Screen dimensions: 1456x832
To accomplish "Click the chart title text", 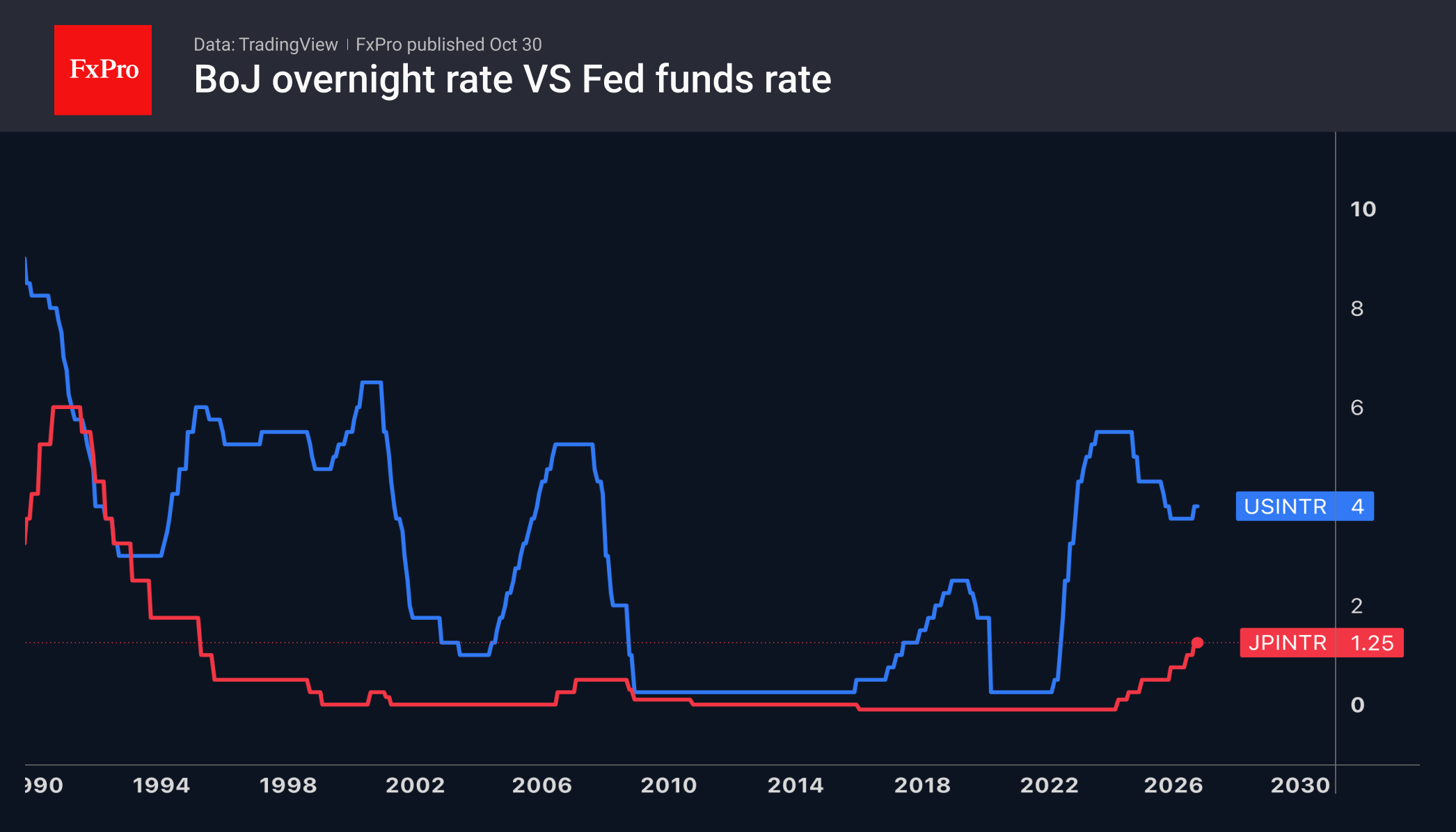I will coord(512,79).
